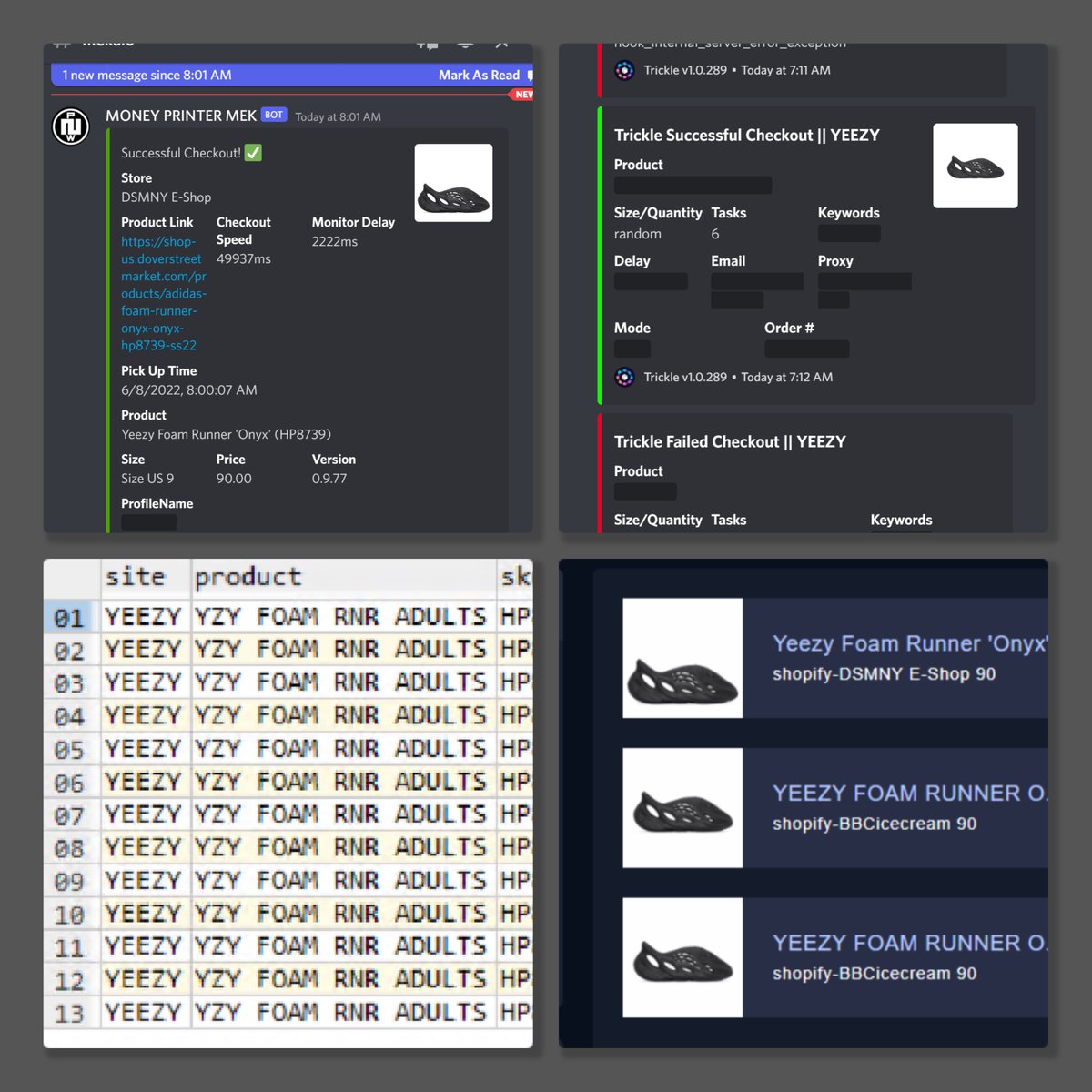Click the green checkmark after Successful Checkout
The height and width of the screenshot is (1092, 1092).
point(254,153)
